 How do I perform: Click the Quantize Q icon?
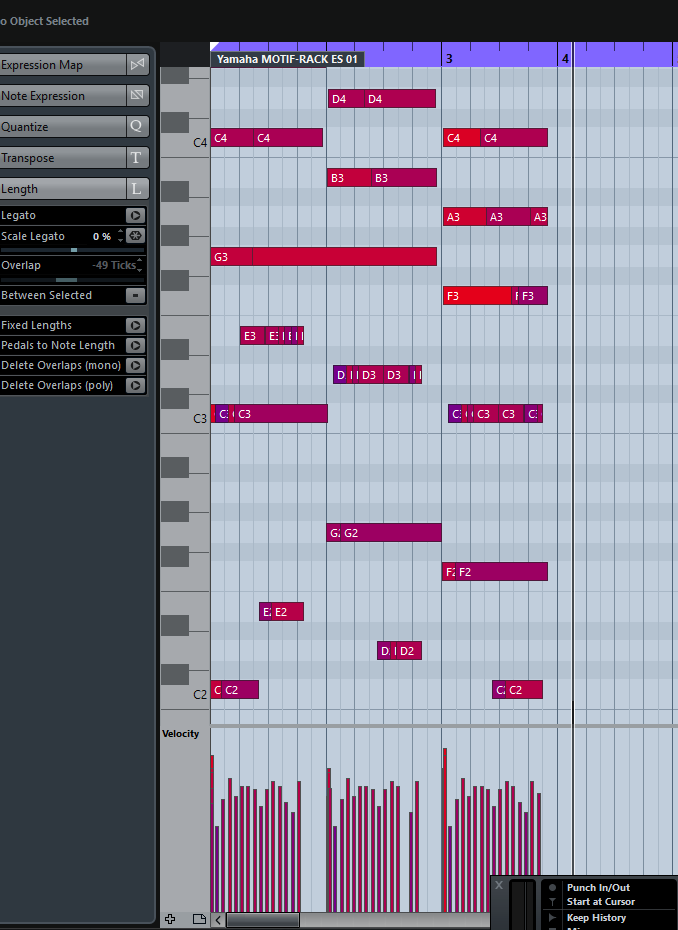(x=137, y=126)
